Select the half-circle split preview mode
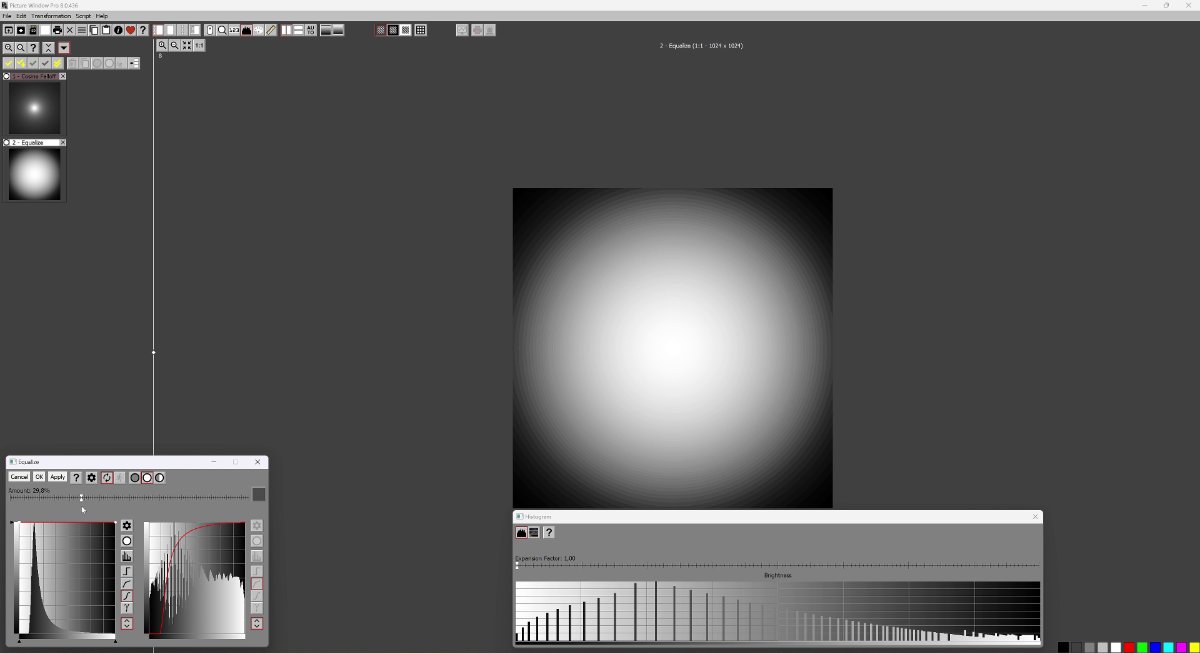 (x=159, y=478)
